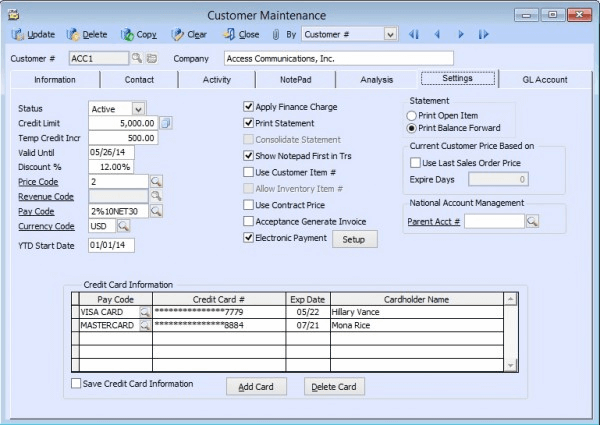
Task: Click the Close door icon in toolbar
Action: pos(229,34)
